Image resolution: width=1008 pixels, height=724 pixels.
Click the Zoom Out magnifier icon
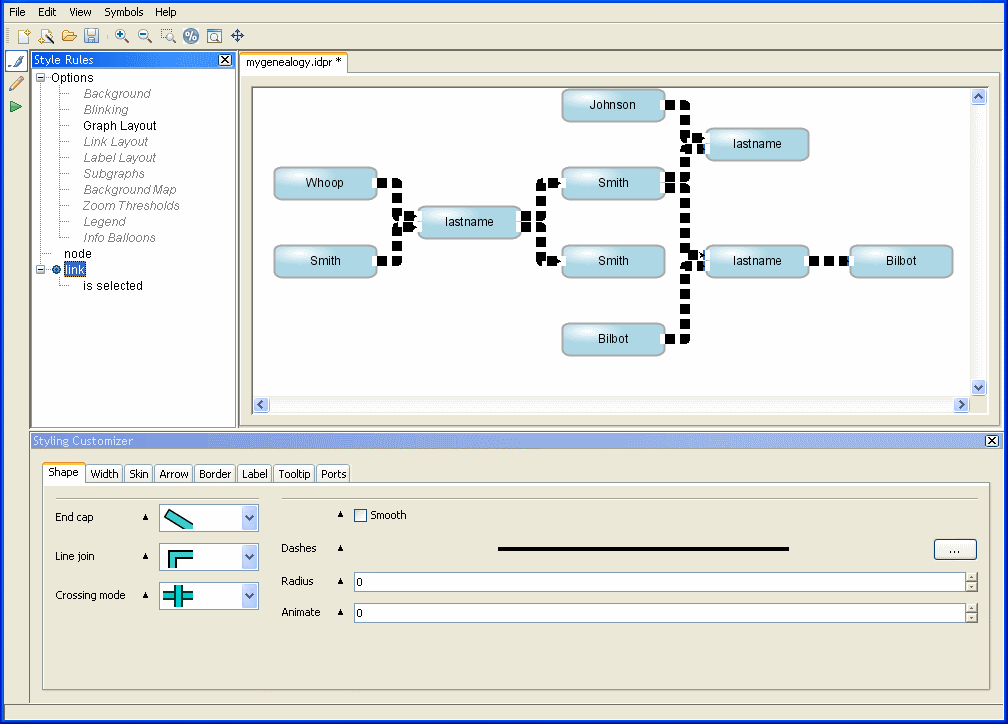[x=145, y=36]
